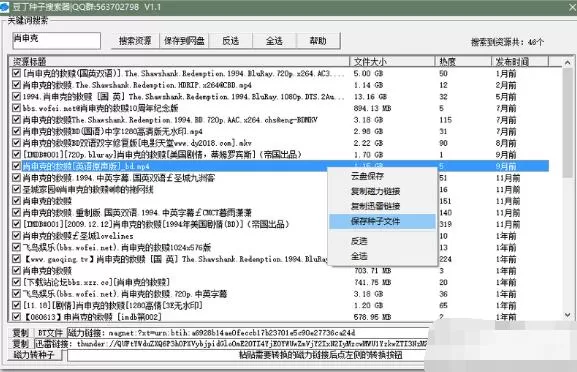Uncheck the 中字1280高清版无水印 row checkbox
Viewport: 577px width, 372px height.
[16, 131]
